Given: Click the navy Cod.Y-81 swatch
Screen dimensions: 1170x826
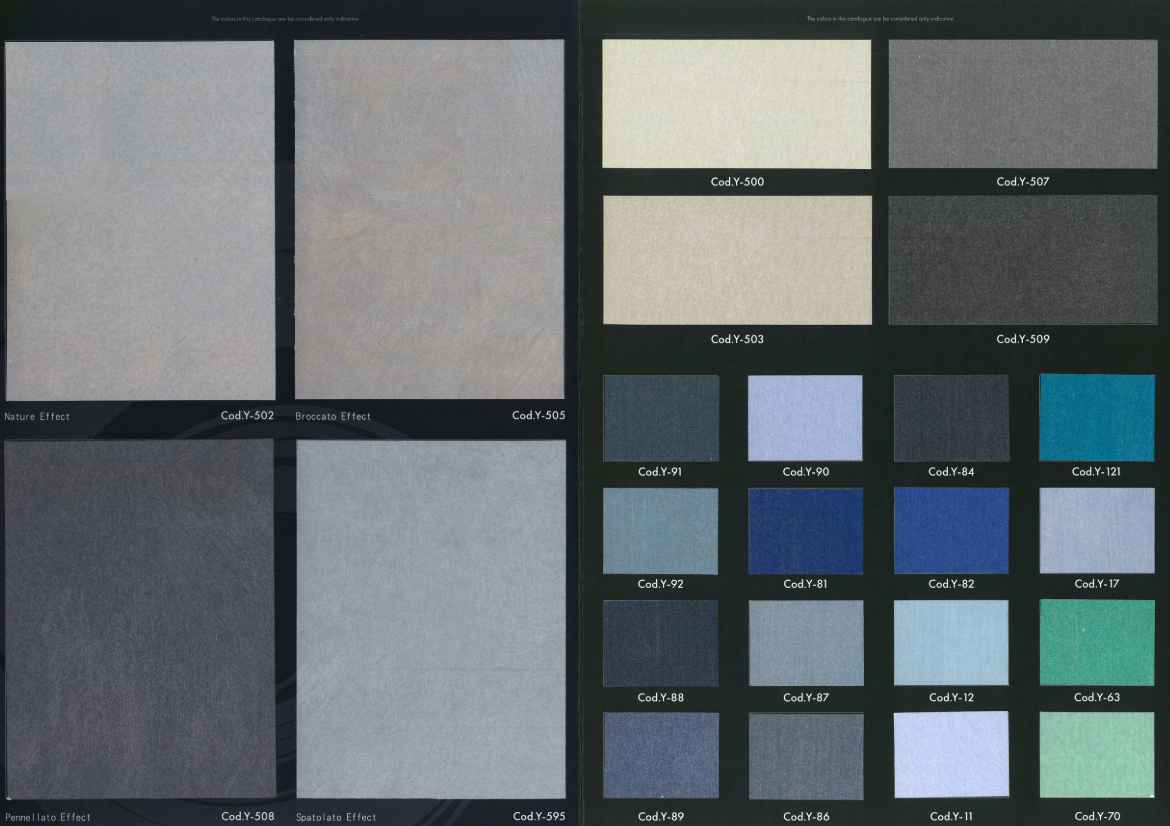Looking at the screenshot, I should click(805, 531).
